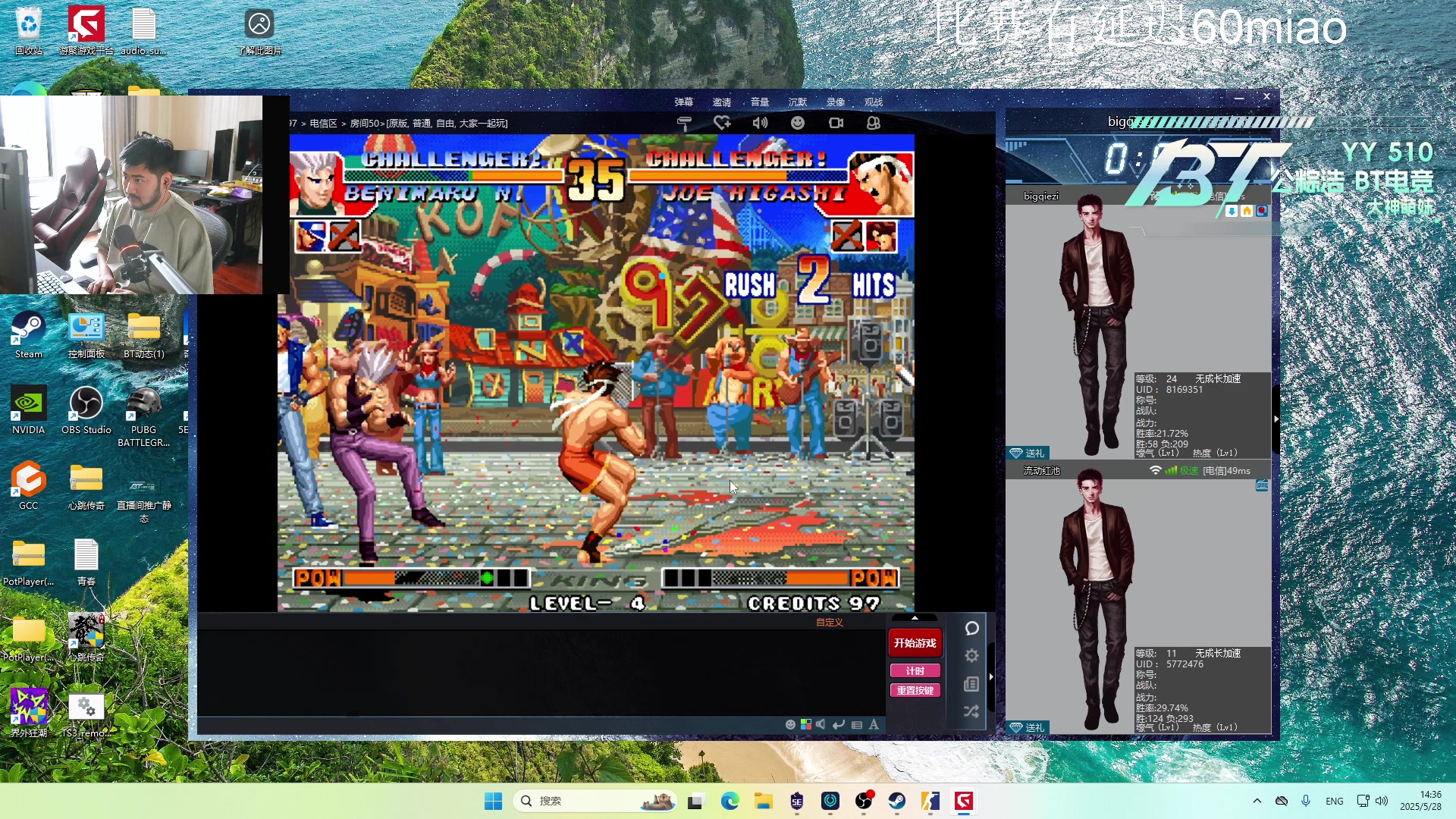
Task: Click the red 开始游戏 button
Action: pos(915,643)
